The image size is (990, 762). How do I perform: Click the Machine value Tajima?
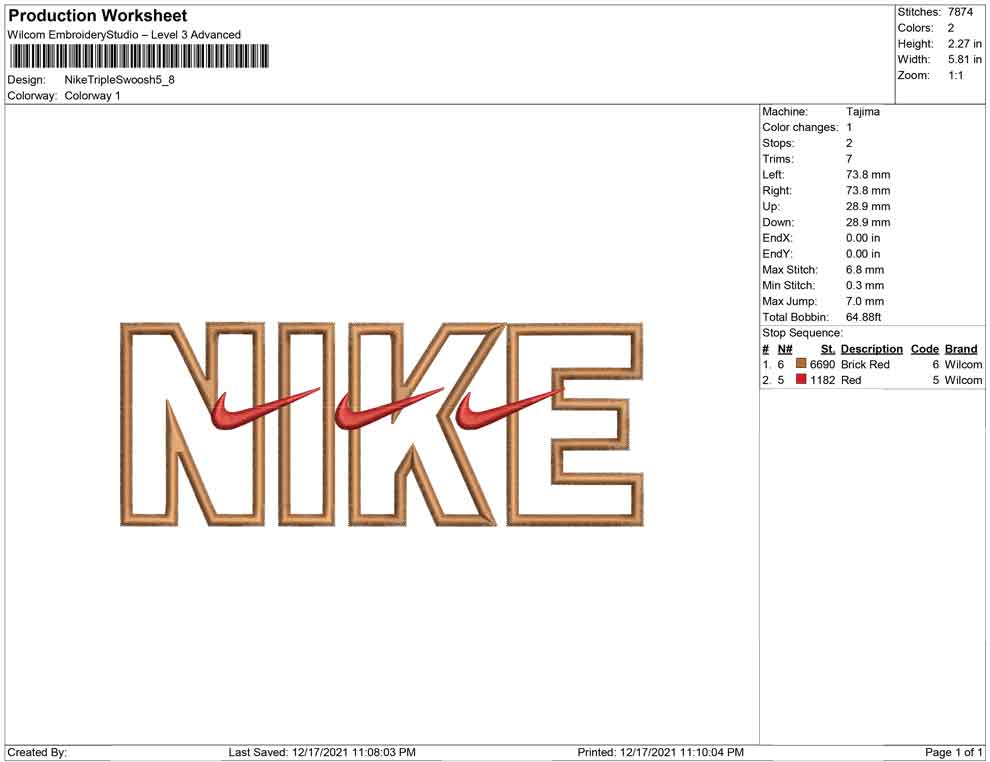coord(862,112)
